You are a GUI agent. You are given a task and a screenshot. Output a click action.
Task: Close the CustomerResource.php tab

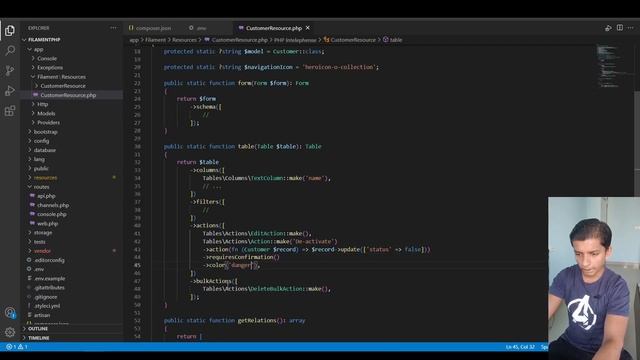[308, 28]
